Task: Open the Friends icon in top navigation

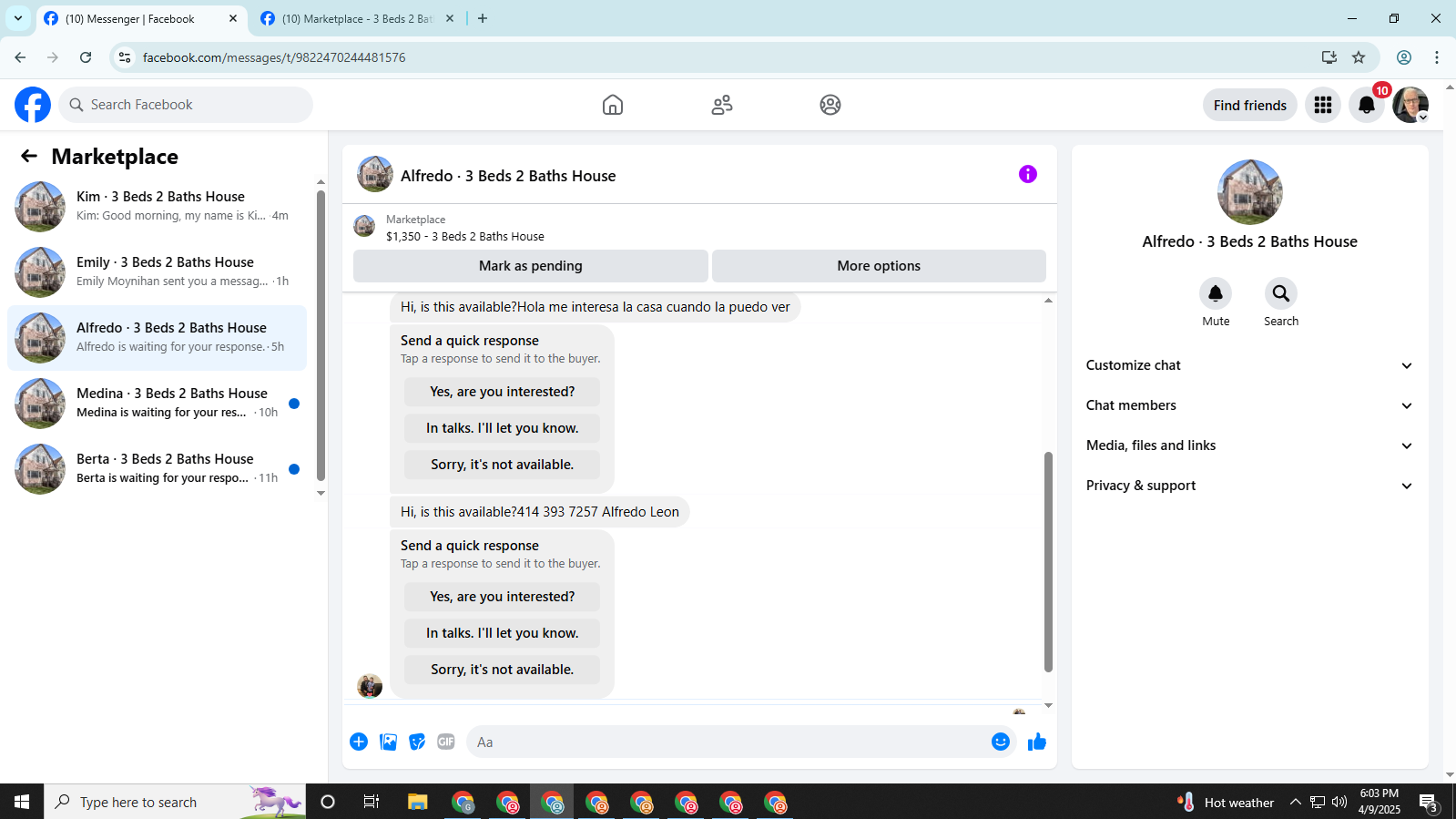Action: coord(722,105)
